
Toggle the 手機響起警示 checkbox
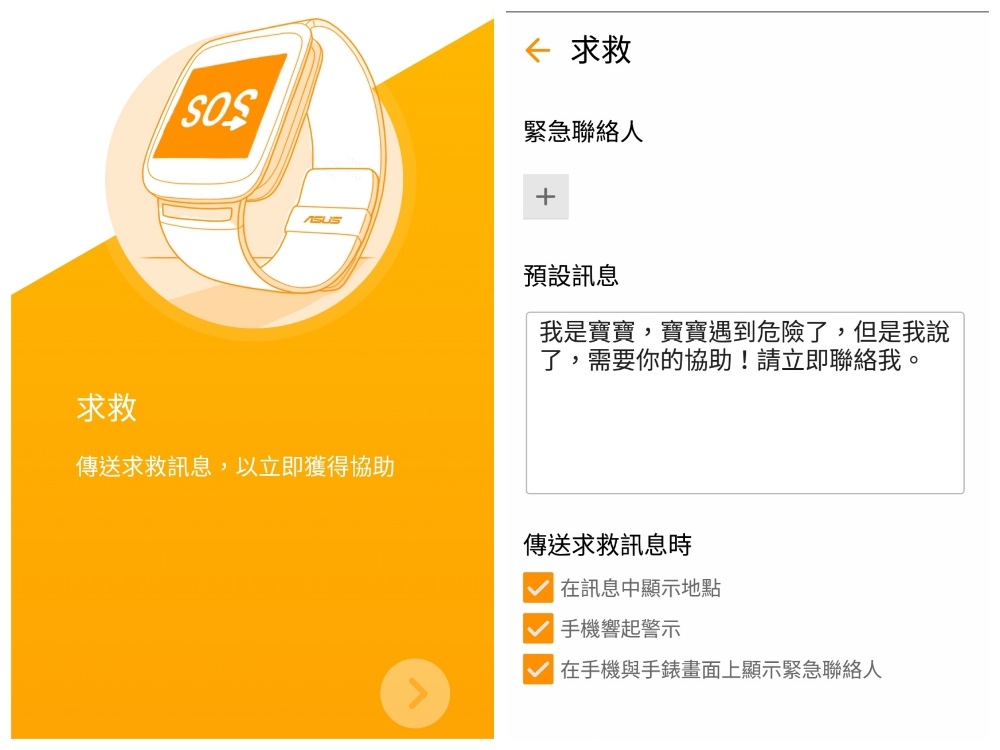[538, 628]
